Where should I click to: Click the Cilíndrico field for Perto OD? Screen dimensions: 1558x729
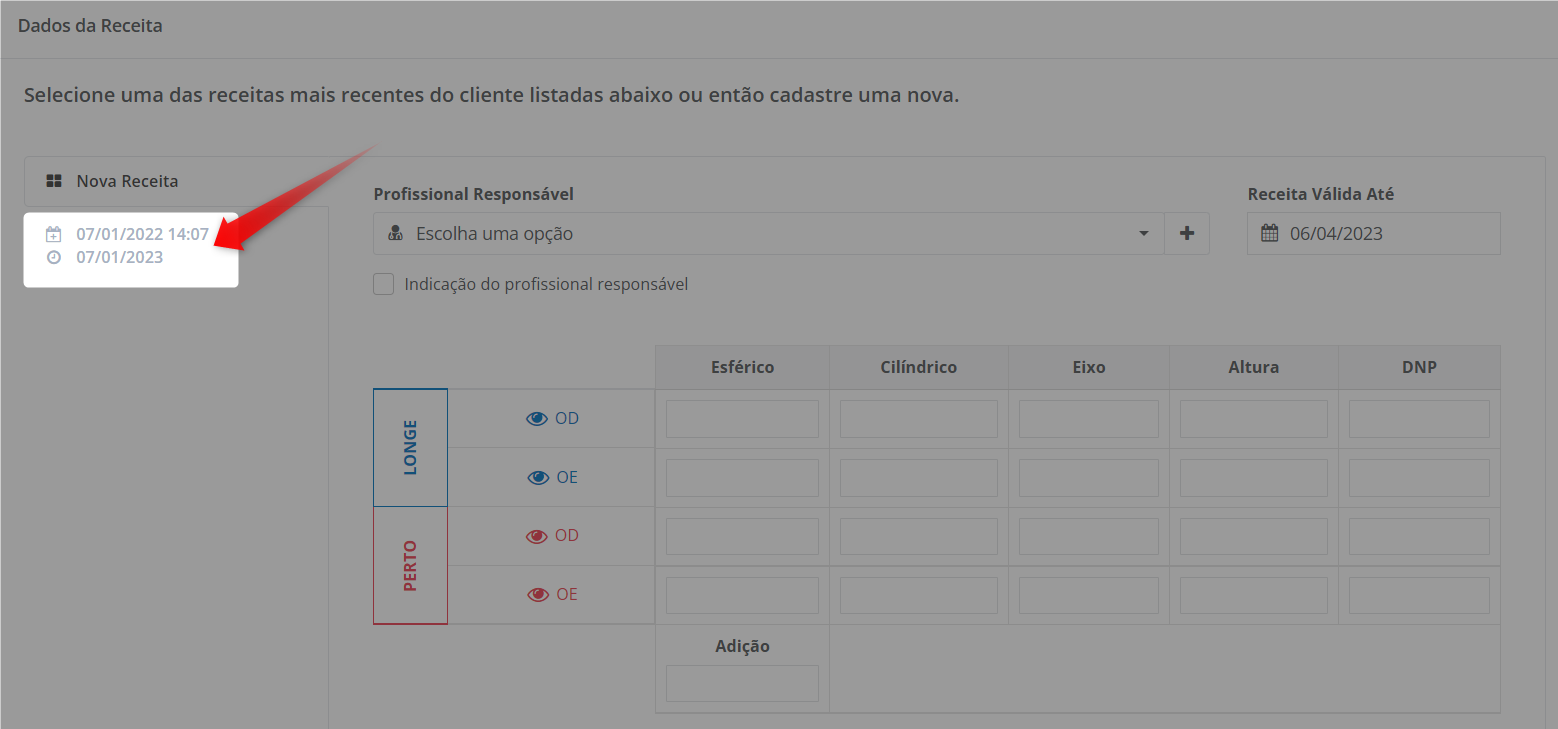[x=919, y=537]
